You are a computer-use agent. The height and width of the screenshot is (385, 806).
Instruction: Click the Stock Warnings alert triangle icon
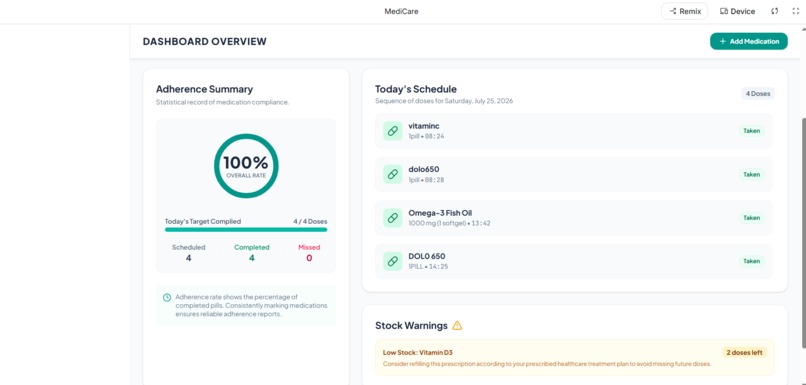(457, 325)
